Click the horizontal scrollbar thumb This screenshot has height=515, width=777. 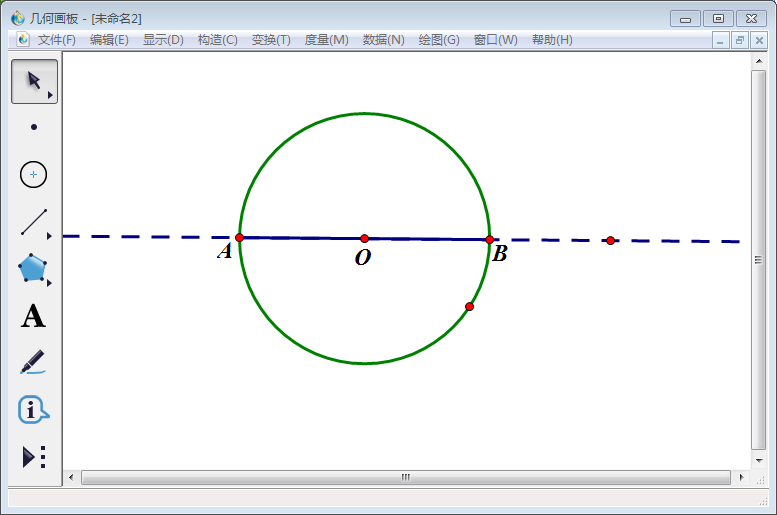click(x=405, y=478)
